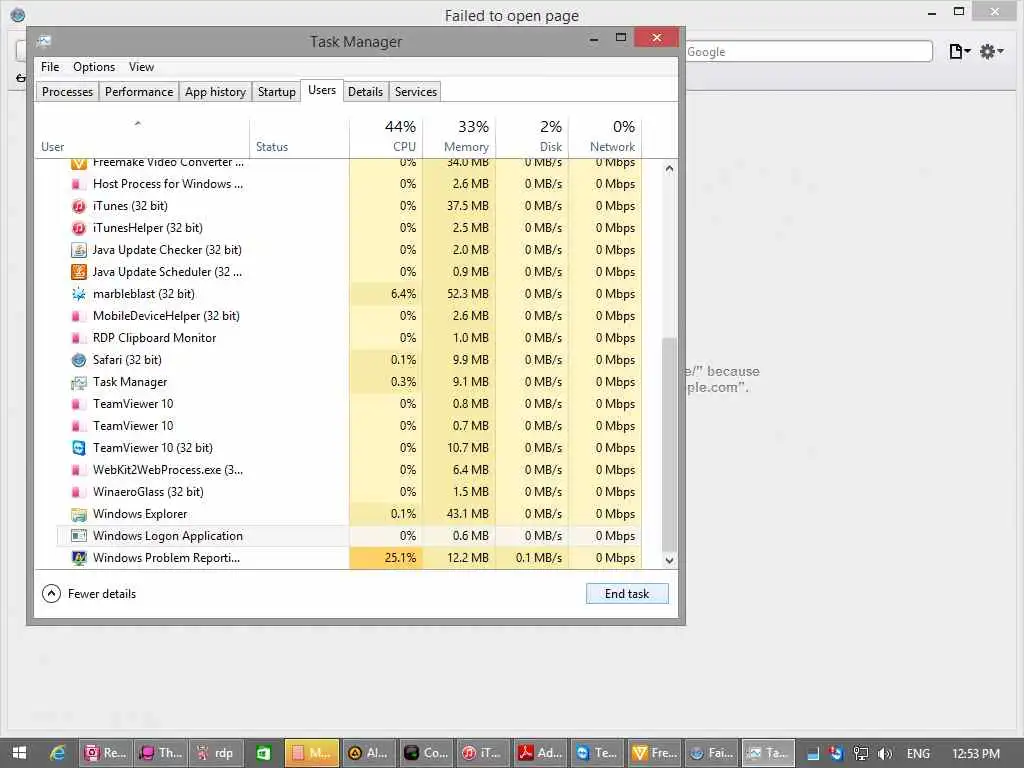Viewport: 1024px width, 768px height.
Task: Click the WebKit2WebProcess.exe icon
Action: coord(76,470)
